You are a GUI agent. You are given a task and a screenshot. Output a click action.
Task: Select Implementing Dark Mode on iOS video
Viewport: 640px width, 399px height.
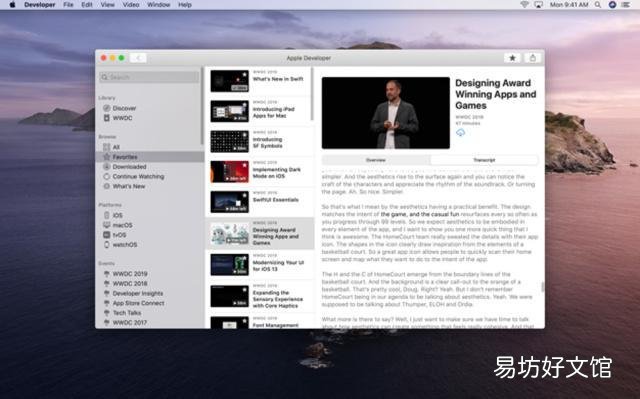(x=260, y=171)
